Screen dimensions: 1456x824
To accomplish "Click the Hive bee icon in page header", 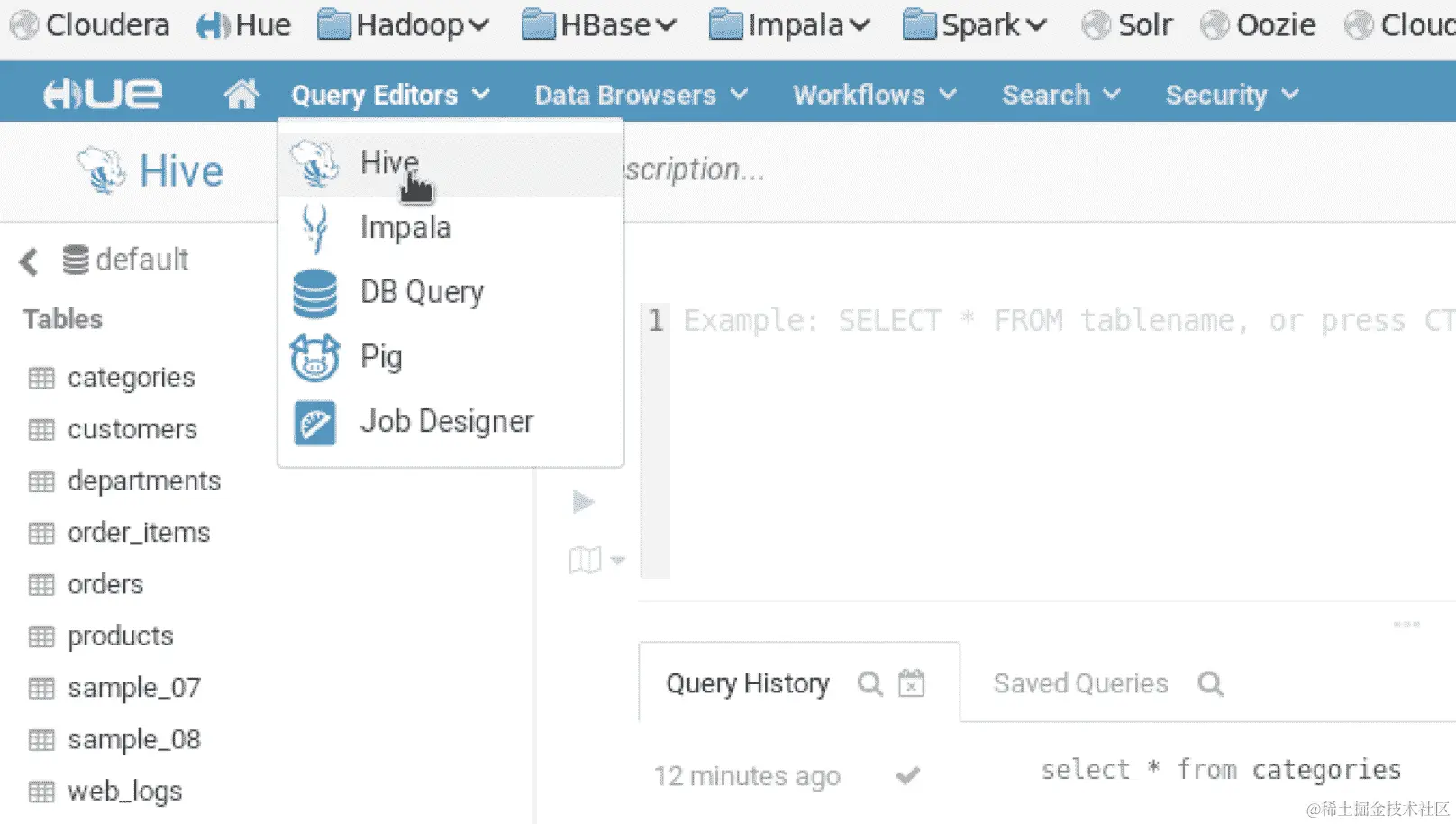I will point(101,170).
